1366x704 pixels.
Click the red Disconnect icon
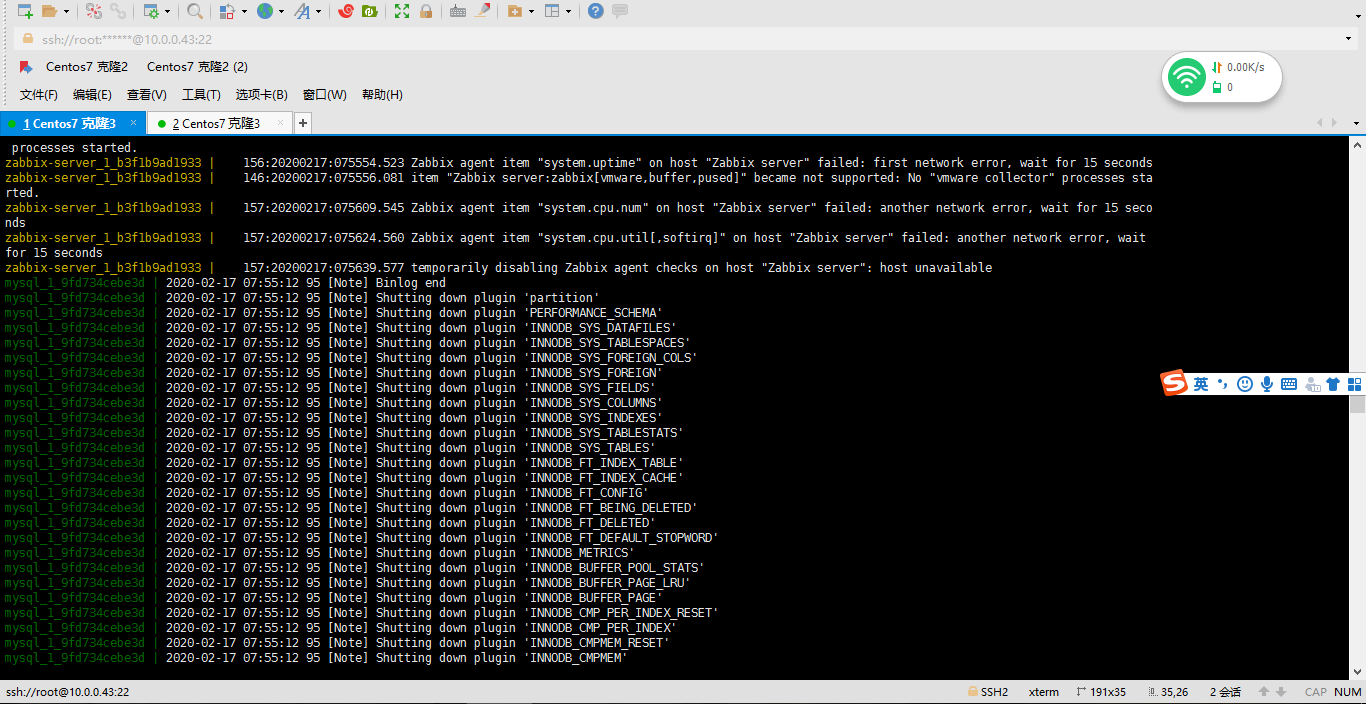94,11
